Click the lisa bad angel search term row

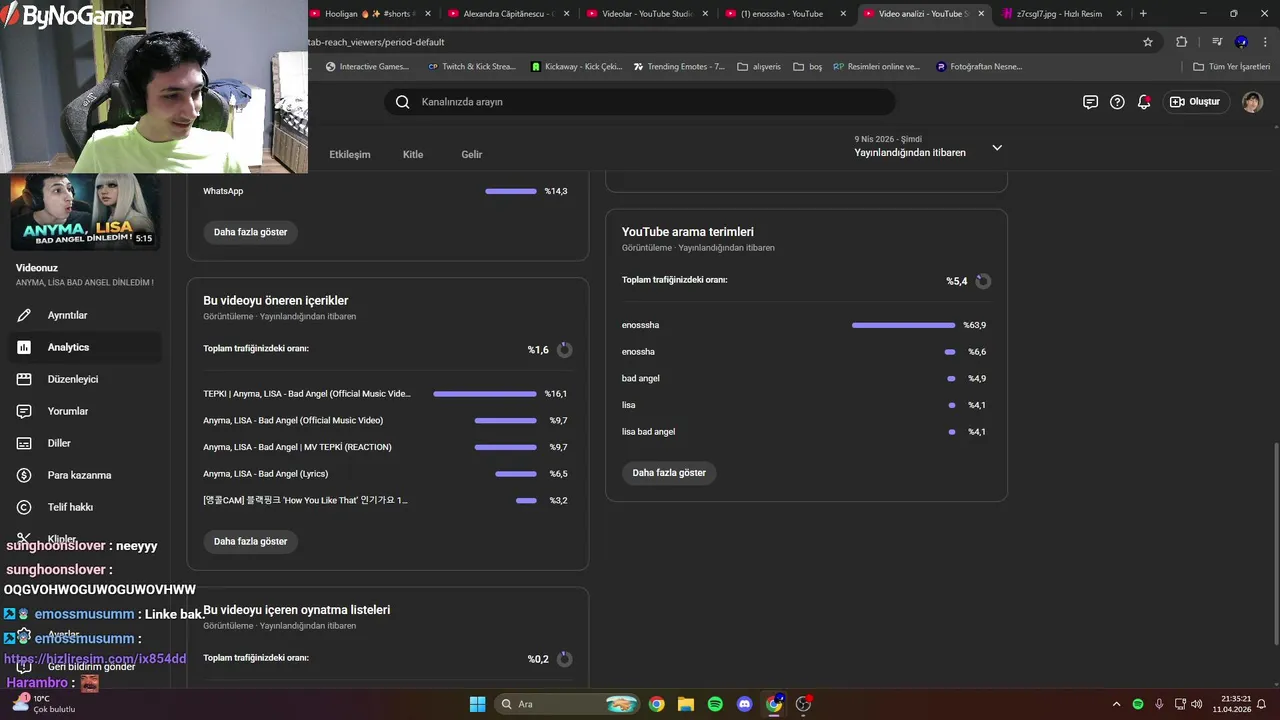click(x=804, y=432)
